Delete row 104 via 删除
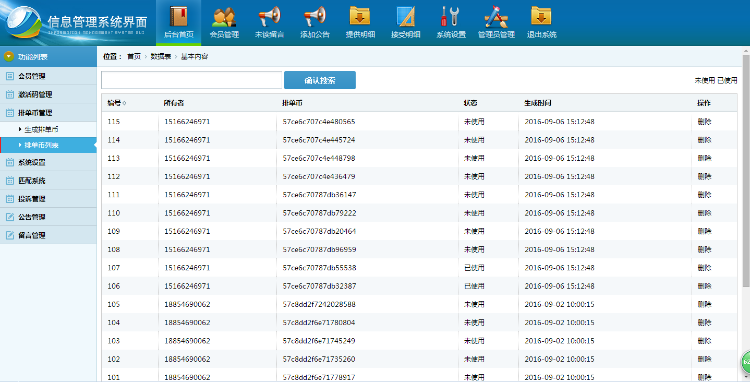Image resolution: width=750 pixels, height=382 pixels. click(x=704, y=322)
